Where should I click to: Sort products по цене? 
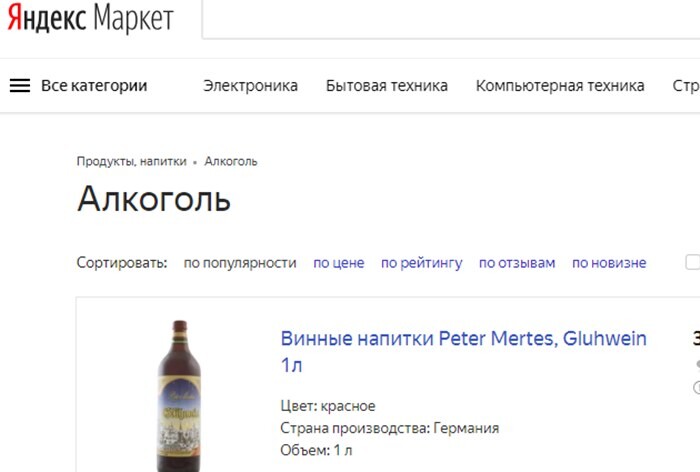338,263
